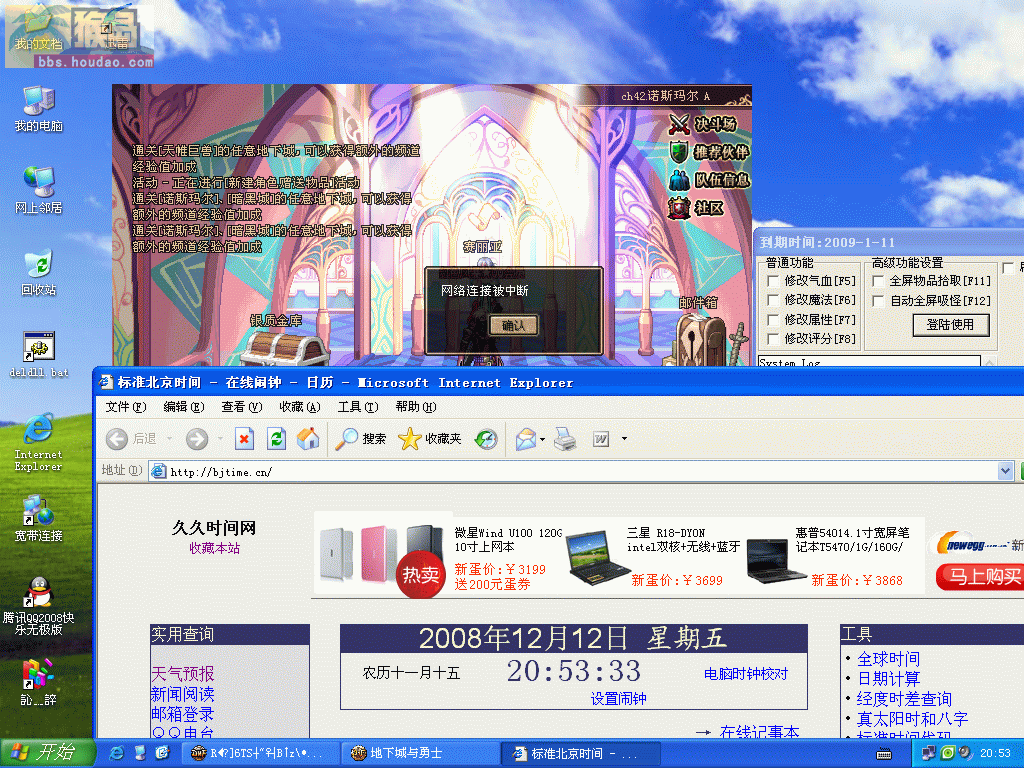Open the favorites (收藏夹) star button

point(430,439)
